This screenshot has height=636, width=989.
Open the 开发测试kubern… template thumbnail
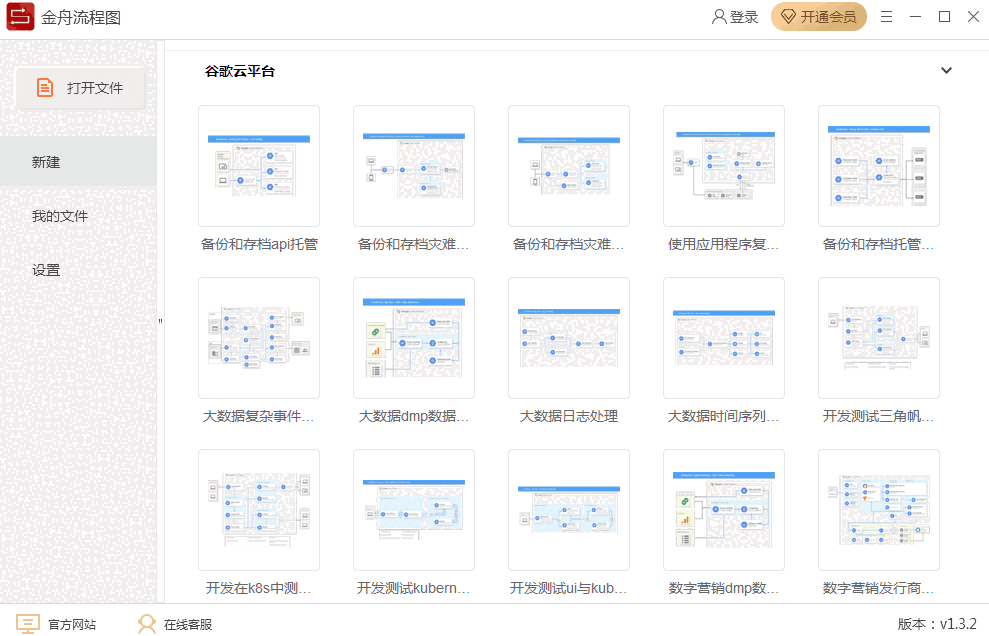coord(414,510)
